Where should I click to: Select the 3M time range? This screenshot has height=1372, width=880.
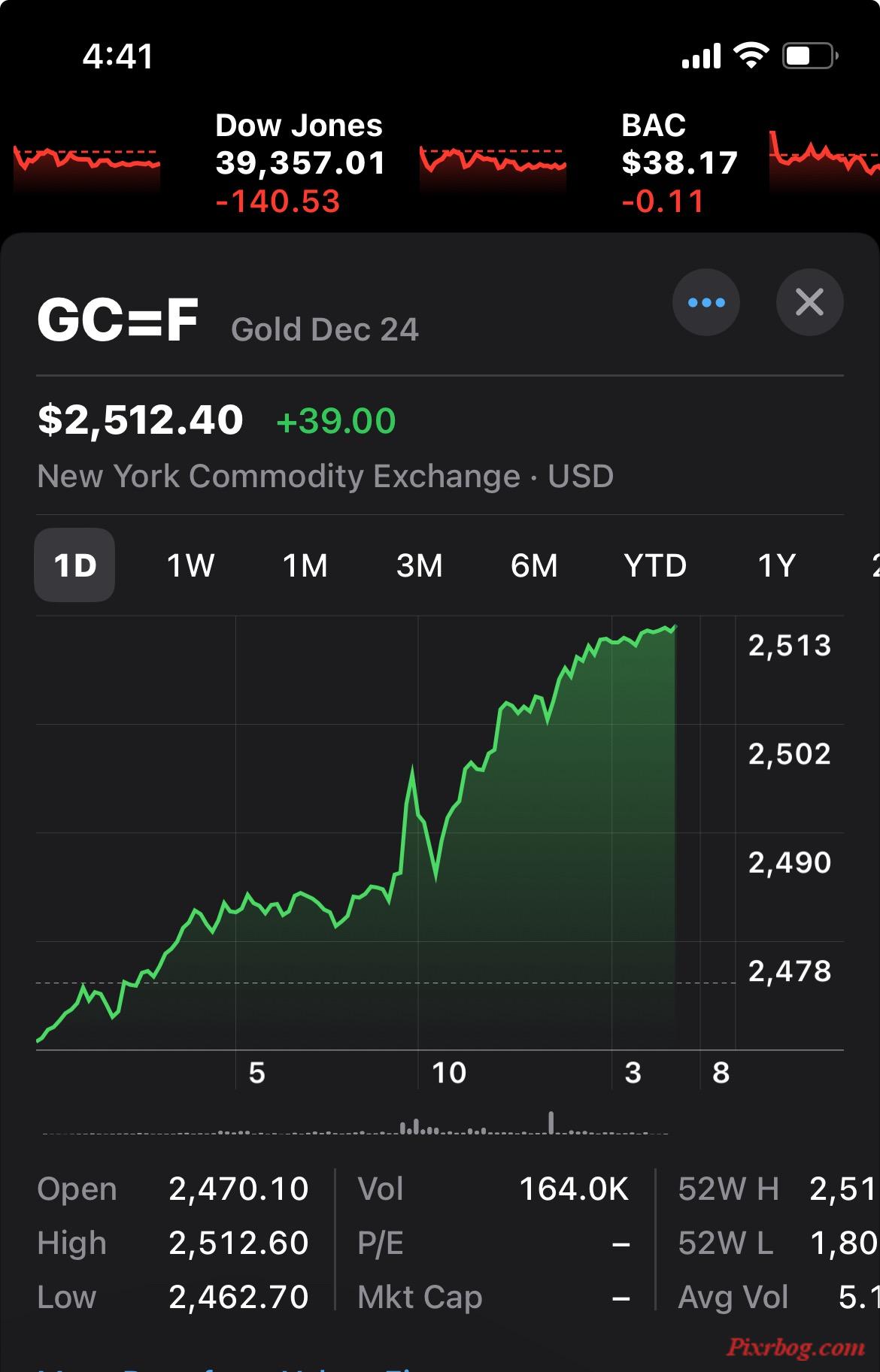419,565
